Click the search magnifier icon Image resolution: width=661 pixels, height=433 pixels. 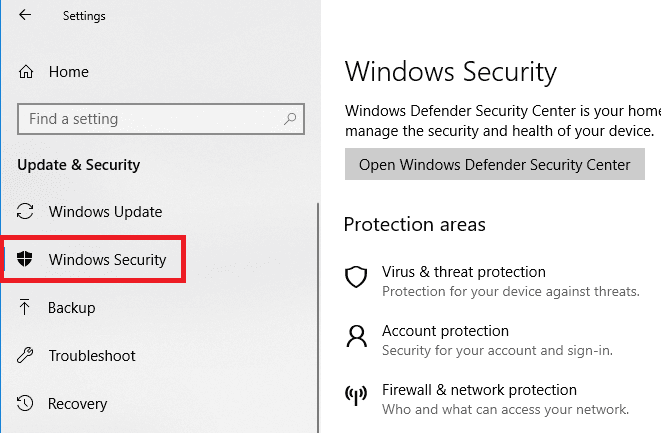click(290, 119)
